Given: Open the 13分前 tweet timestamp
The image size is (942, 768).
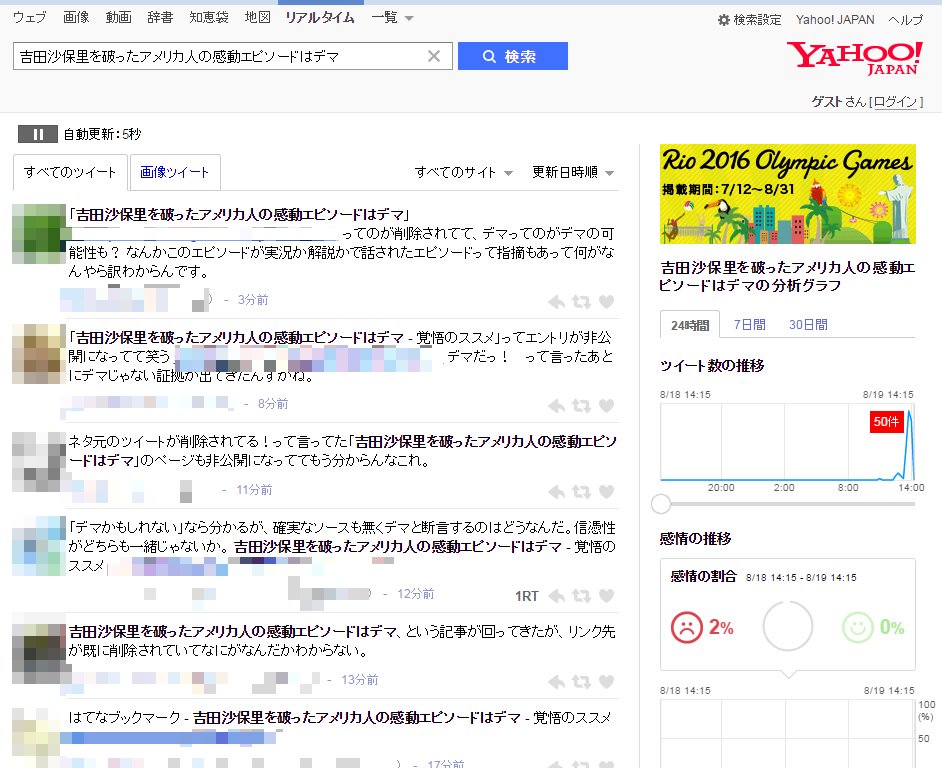Looking at the screenshot, I should point(360,680).
